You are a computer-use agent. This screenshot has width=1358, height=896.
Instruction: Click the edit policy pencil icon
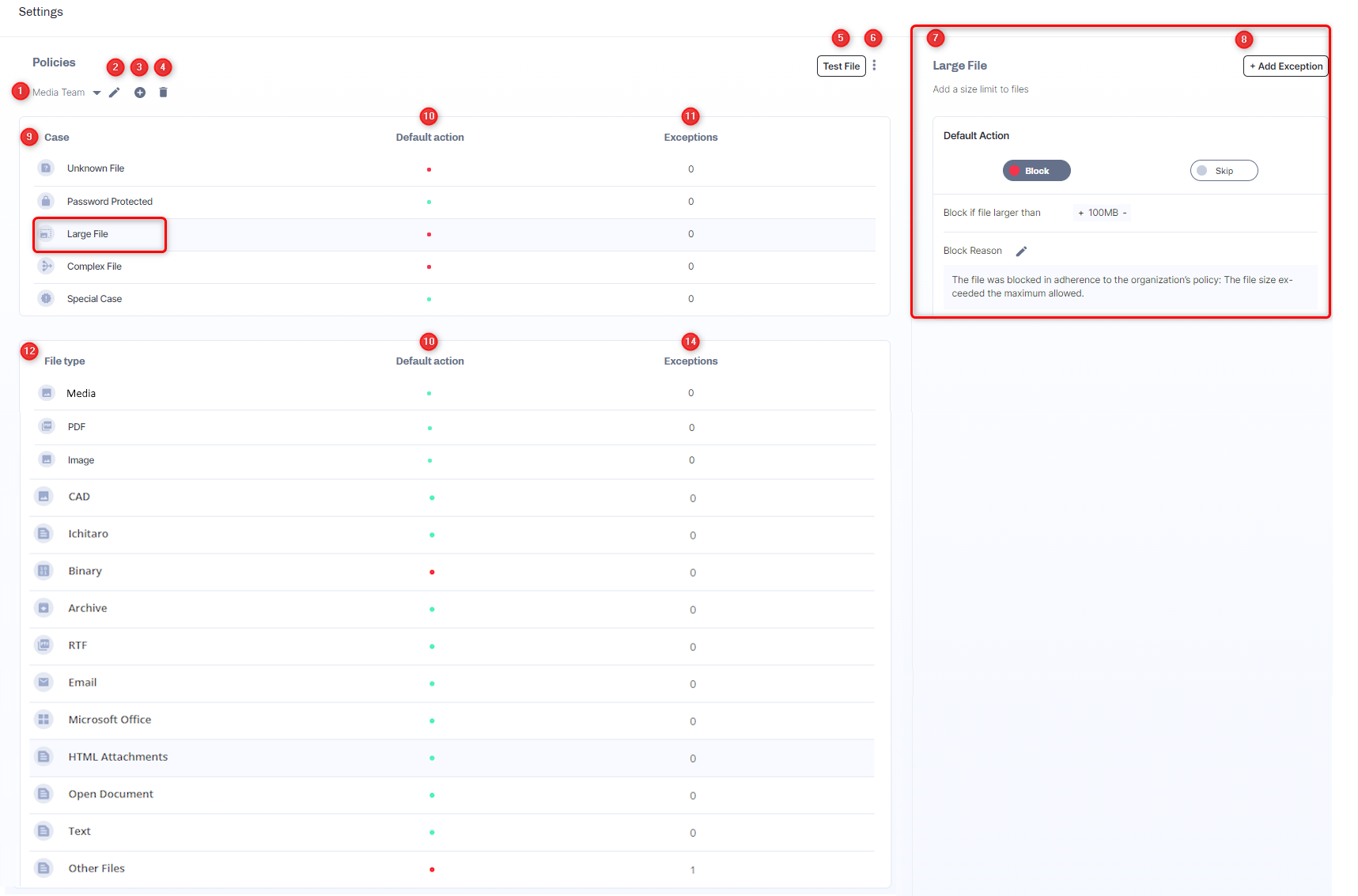pos(115,93)
